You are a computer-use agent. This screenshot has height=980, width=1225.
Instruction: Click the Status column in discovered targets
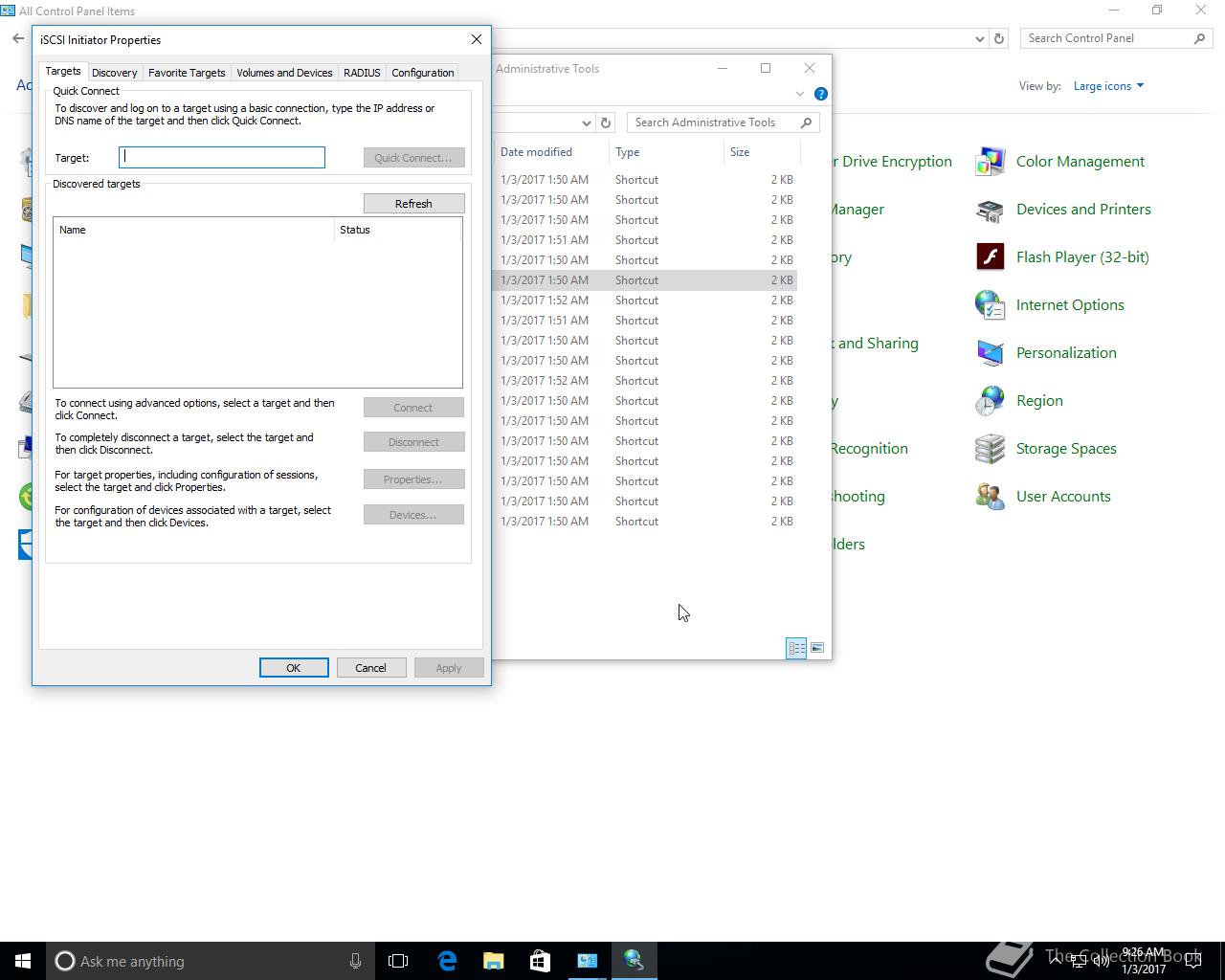(397, 230)
